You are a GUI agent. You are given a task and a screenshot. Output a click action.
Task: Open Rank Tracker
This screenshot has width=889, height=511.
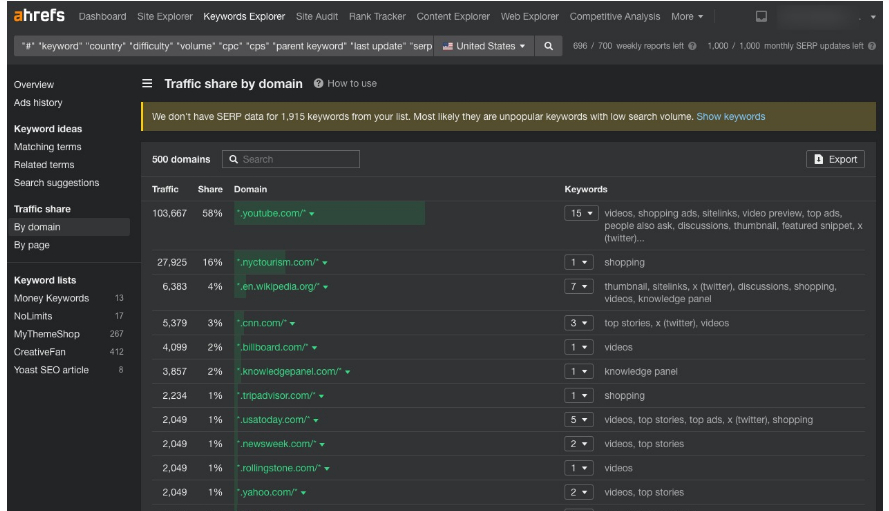[x=377, y=16]
